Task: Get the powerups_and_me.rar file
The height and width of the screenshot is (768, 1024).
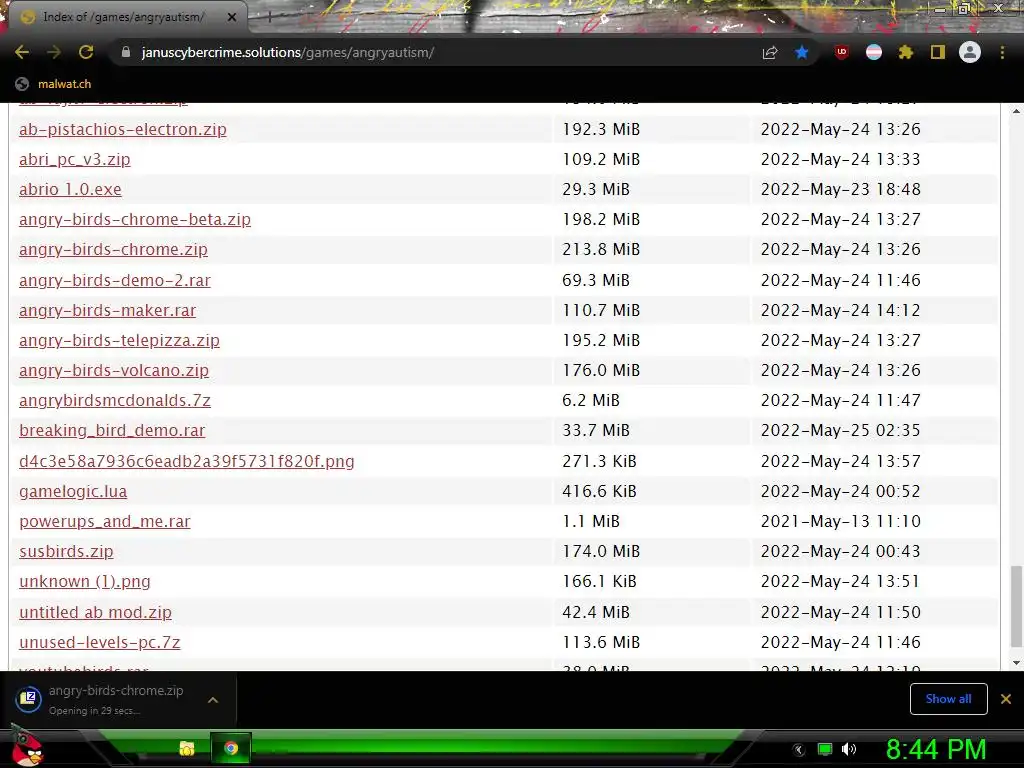Action: pos(104,521)
